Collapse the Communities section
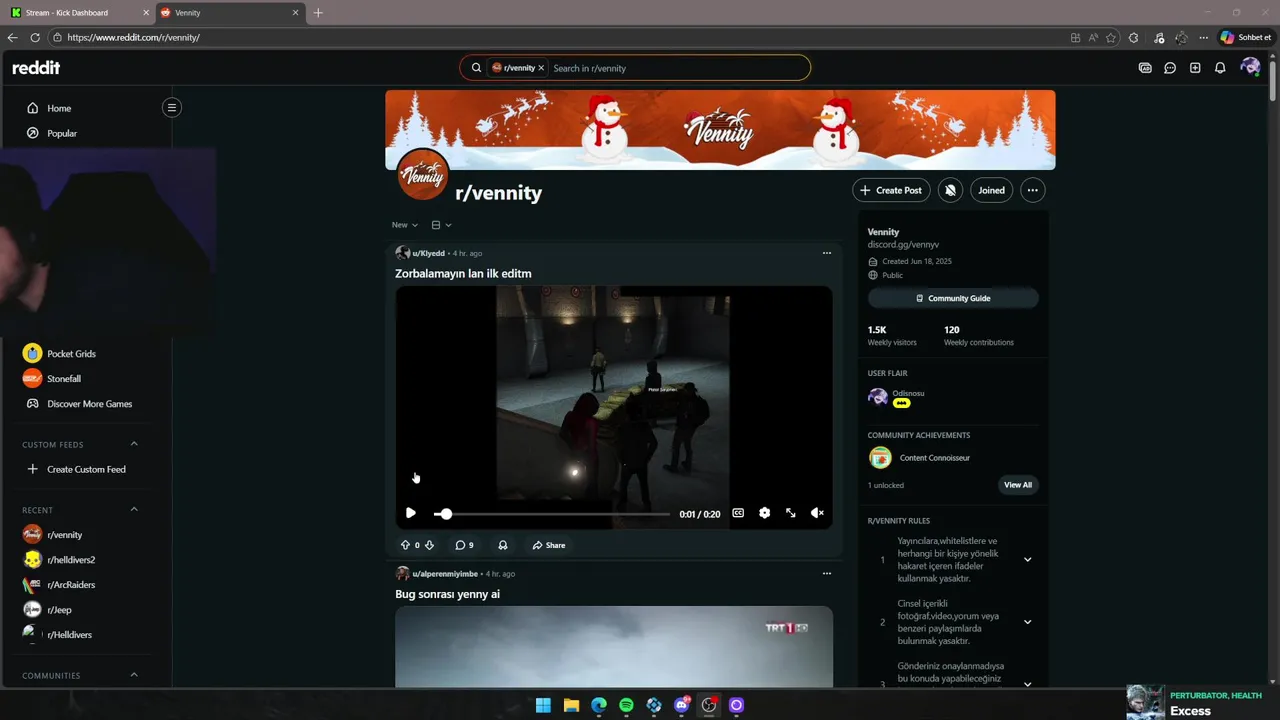The height and width of the screenshot is (720, 1280). pos(134,675)
